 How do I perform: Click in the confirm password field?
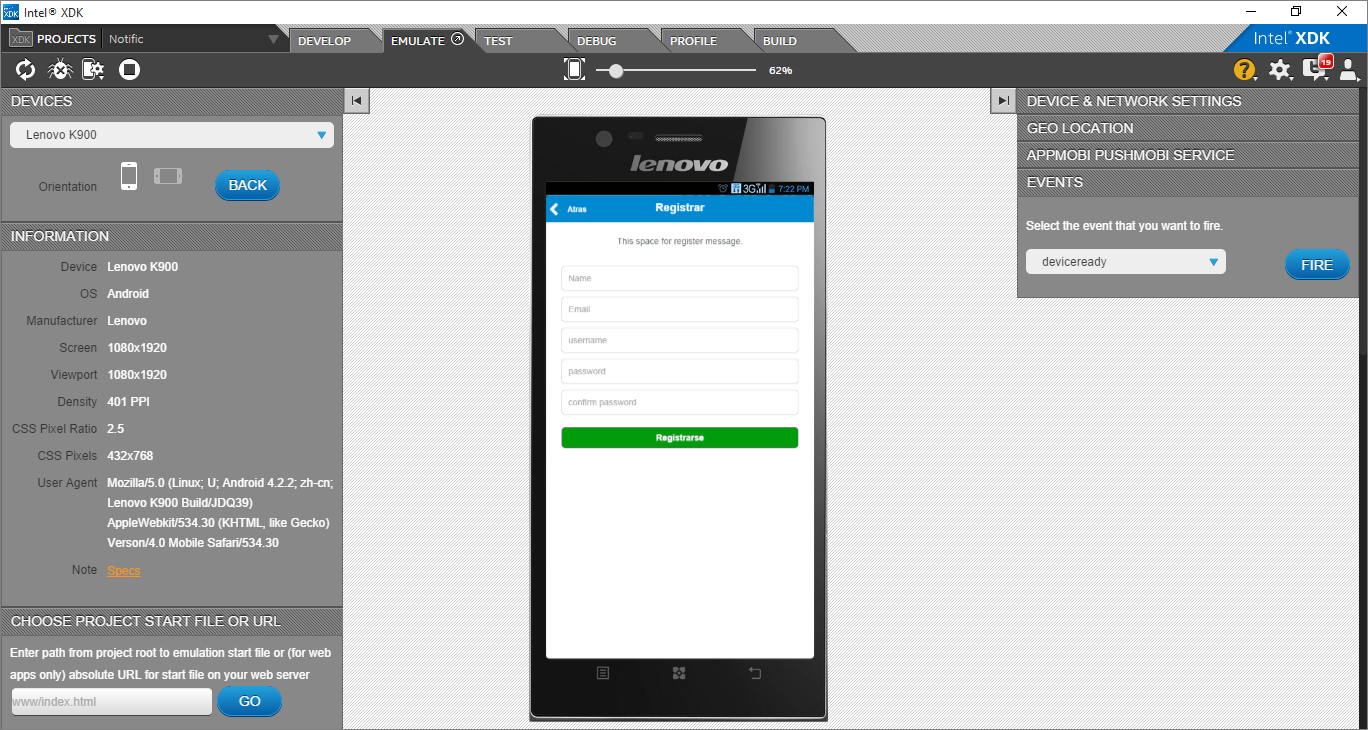(x=680, y=402)
